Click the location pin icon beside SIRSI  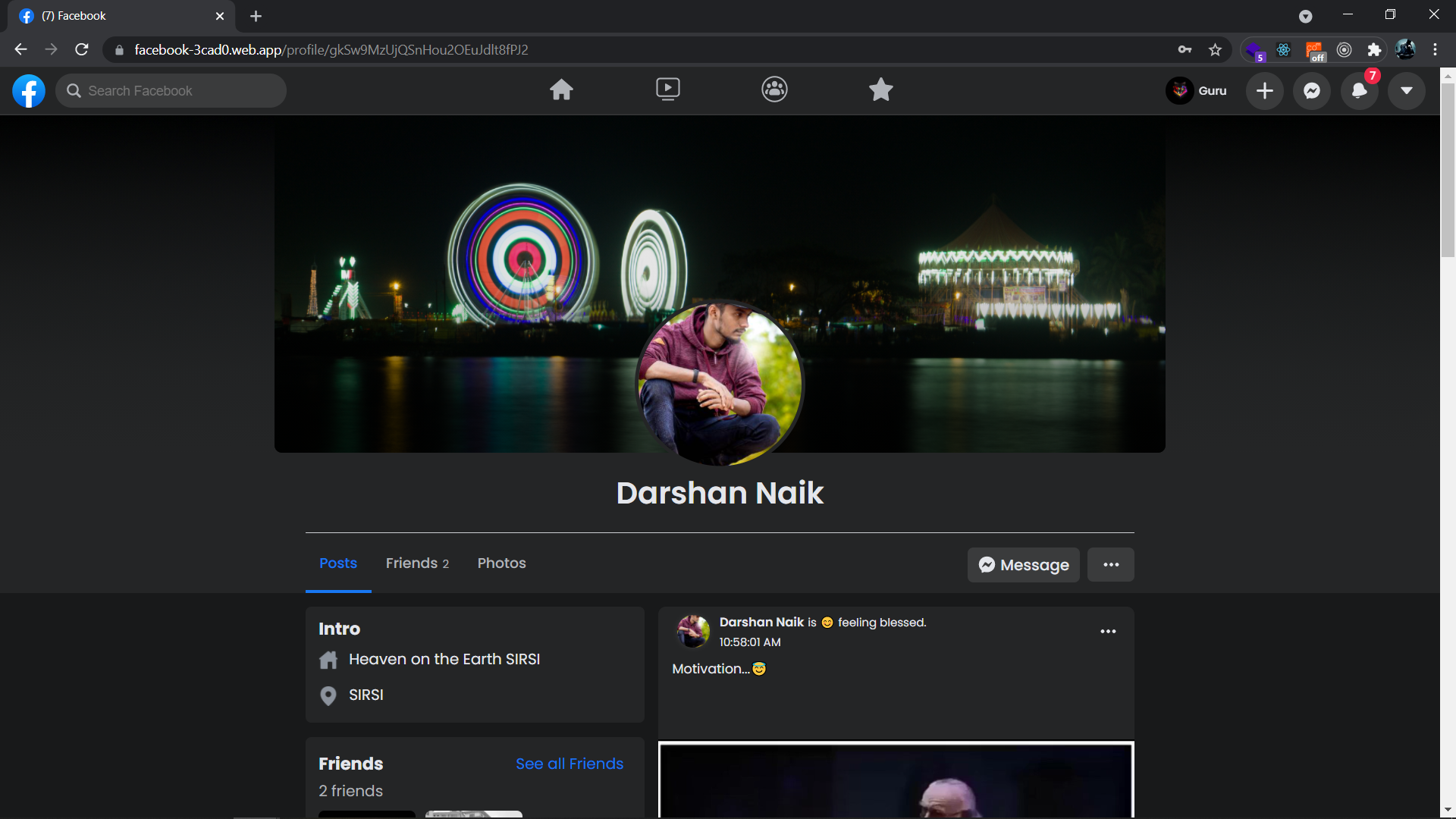328,695
